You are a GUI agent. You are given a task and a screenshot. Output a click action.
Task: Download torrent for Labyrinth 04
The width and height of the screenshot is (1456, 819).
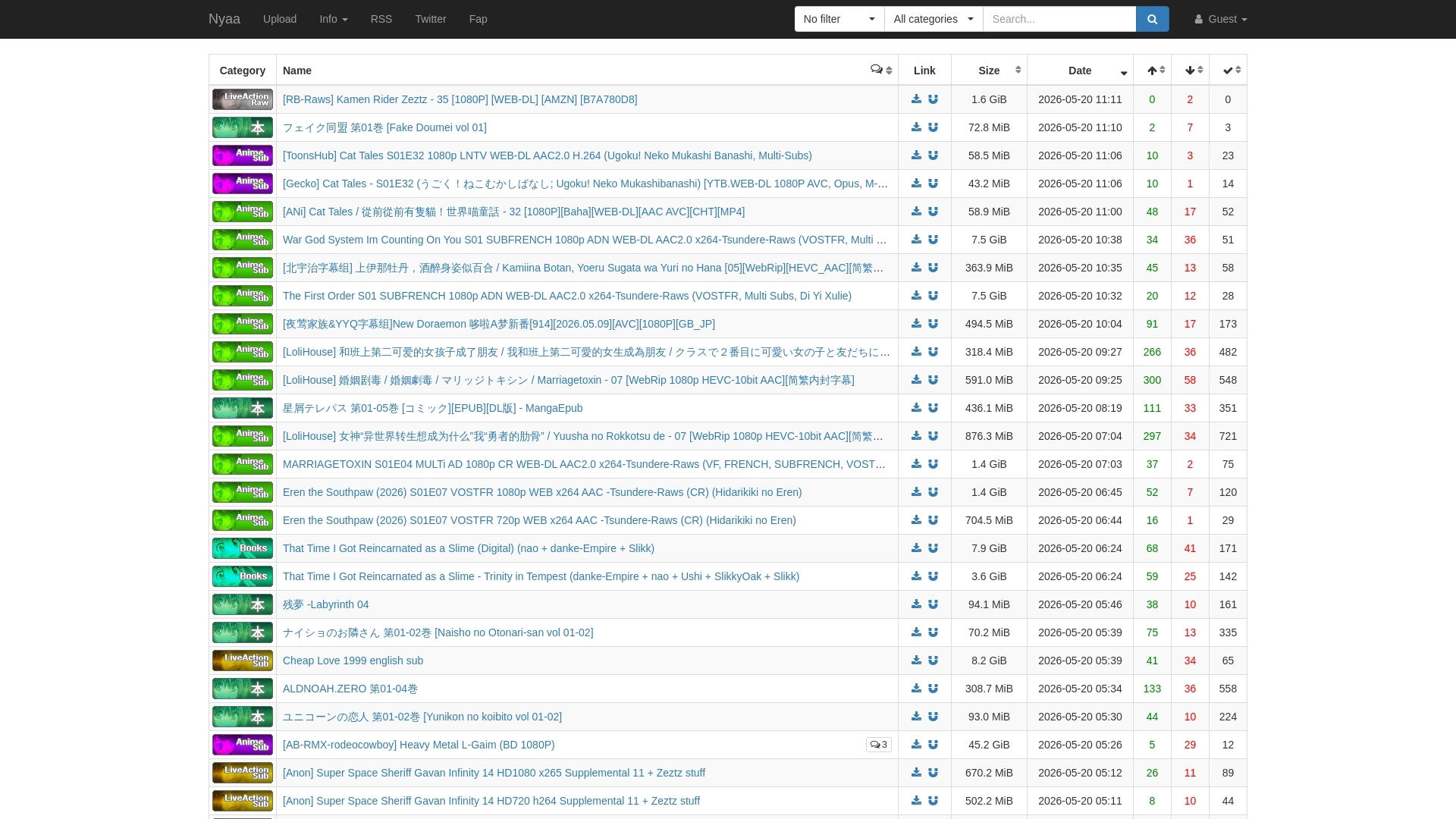[916, 604]
